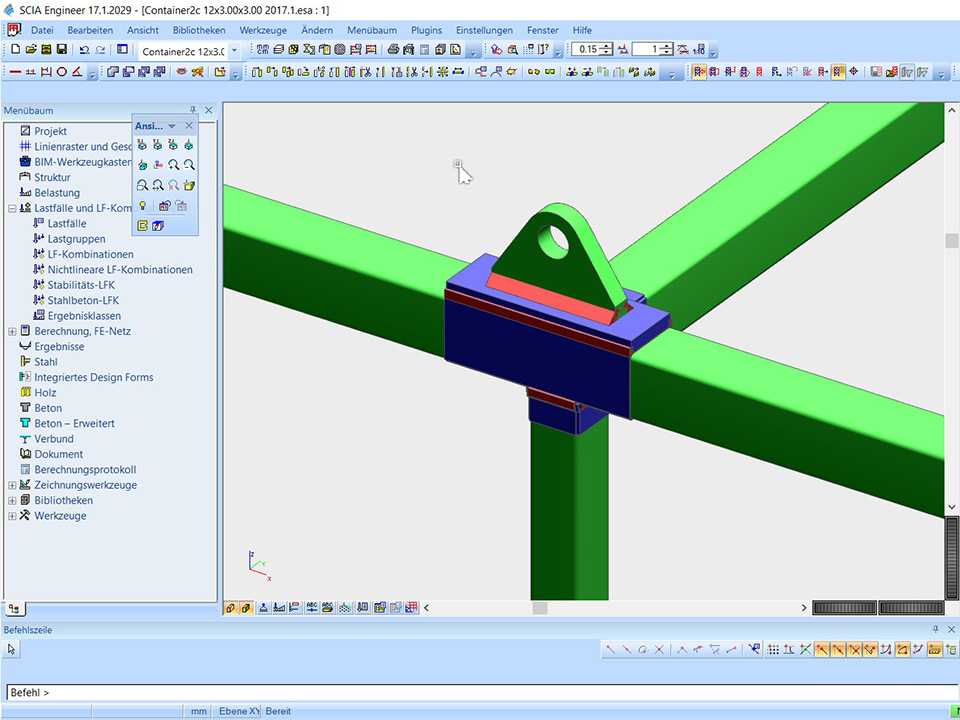The image size is (960, 720).
Task: Toggle first highlighted view button at viewport bottom
Action: point(230,608)
